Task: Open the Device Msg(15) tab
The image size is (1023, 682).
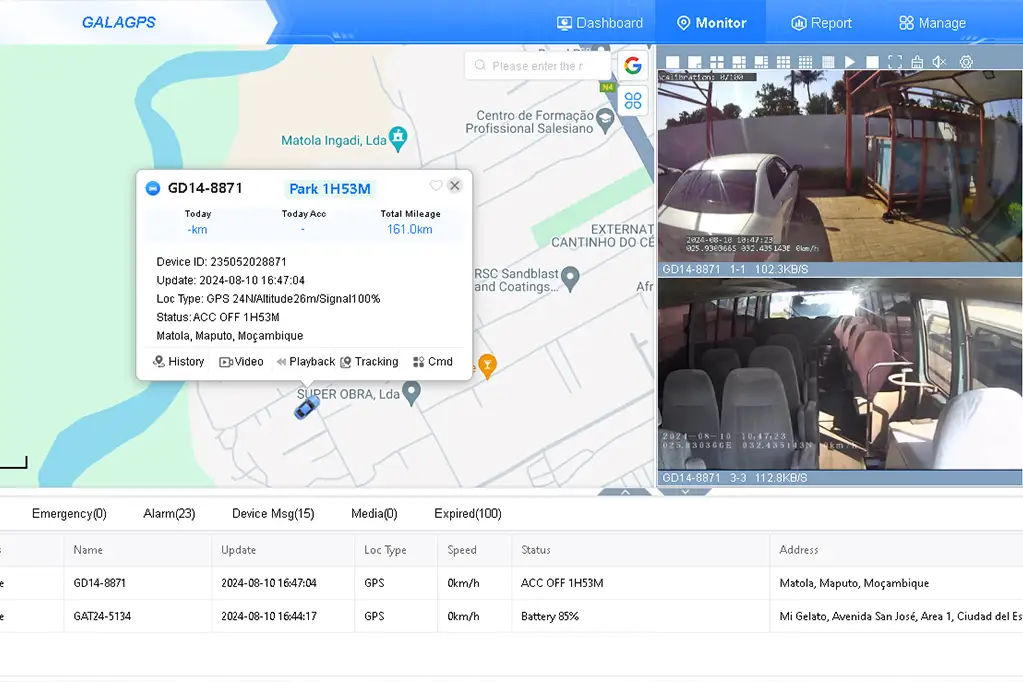Action: (273, 514)
